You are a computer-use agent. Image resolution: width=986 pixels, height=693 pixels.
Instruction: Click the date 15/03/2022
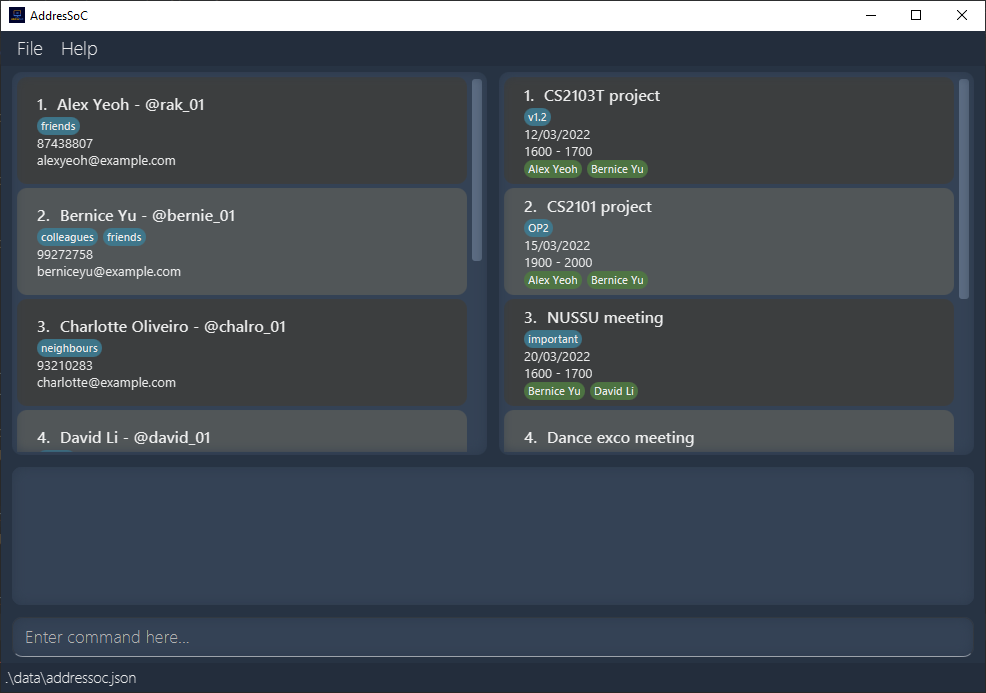coord(557,246)
